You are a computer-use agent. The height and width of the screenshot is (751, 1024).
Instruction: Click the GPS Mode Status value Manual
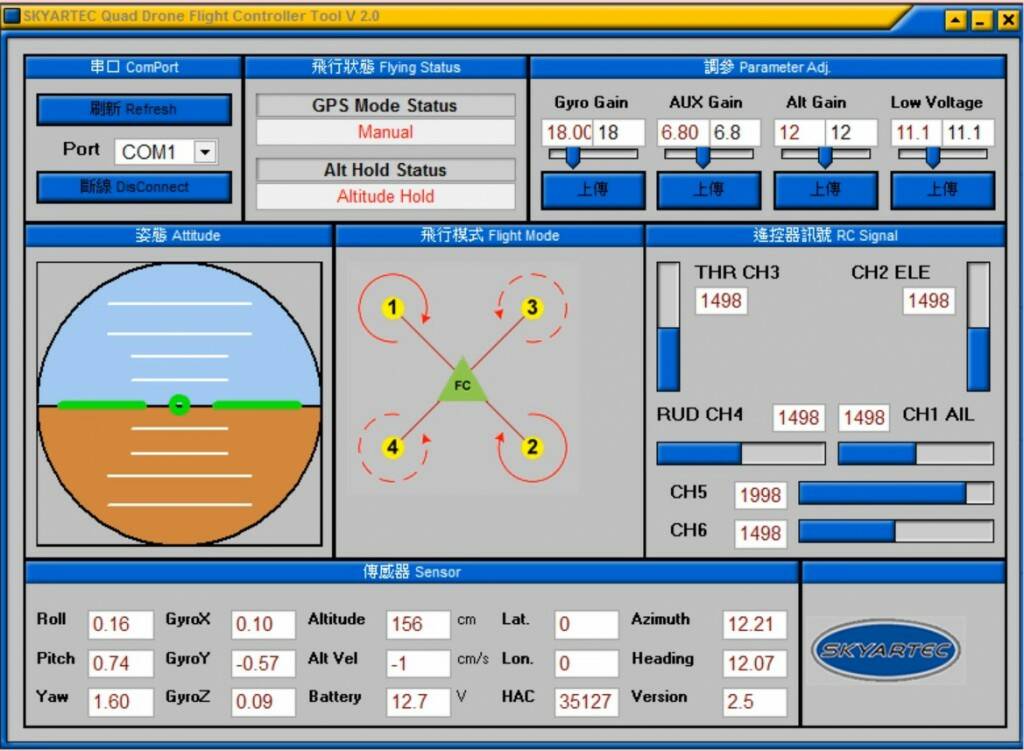tap(385, 132)
